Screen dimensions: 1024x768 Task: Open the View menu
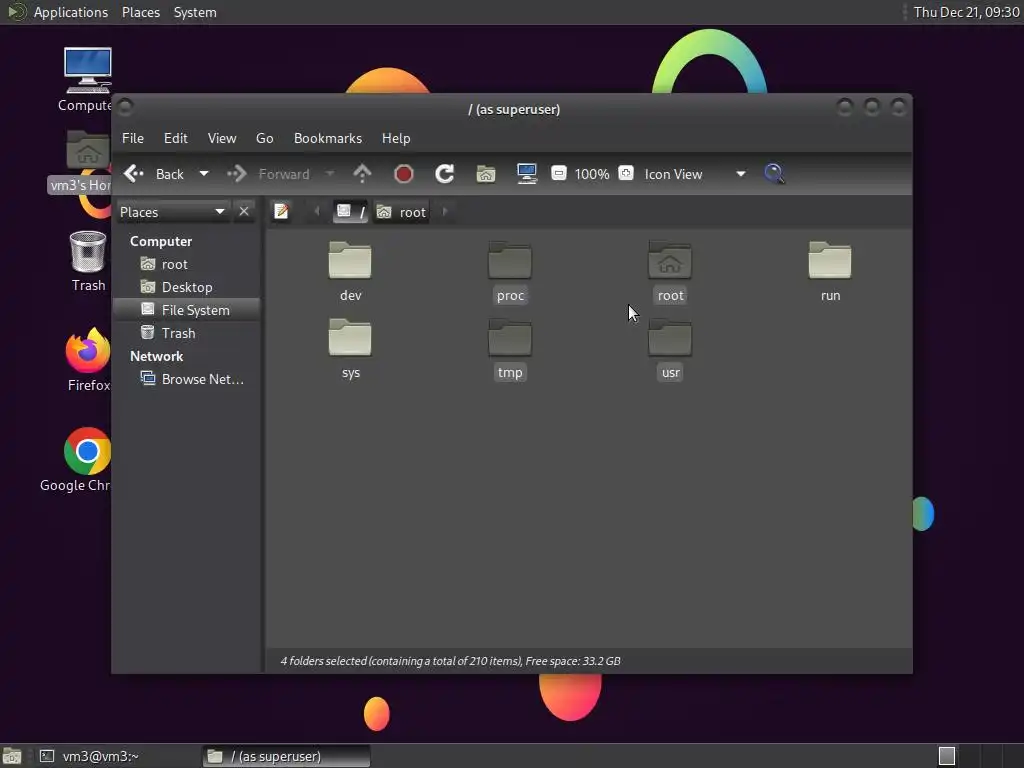222,138
